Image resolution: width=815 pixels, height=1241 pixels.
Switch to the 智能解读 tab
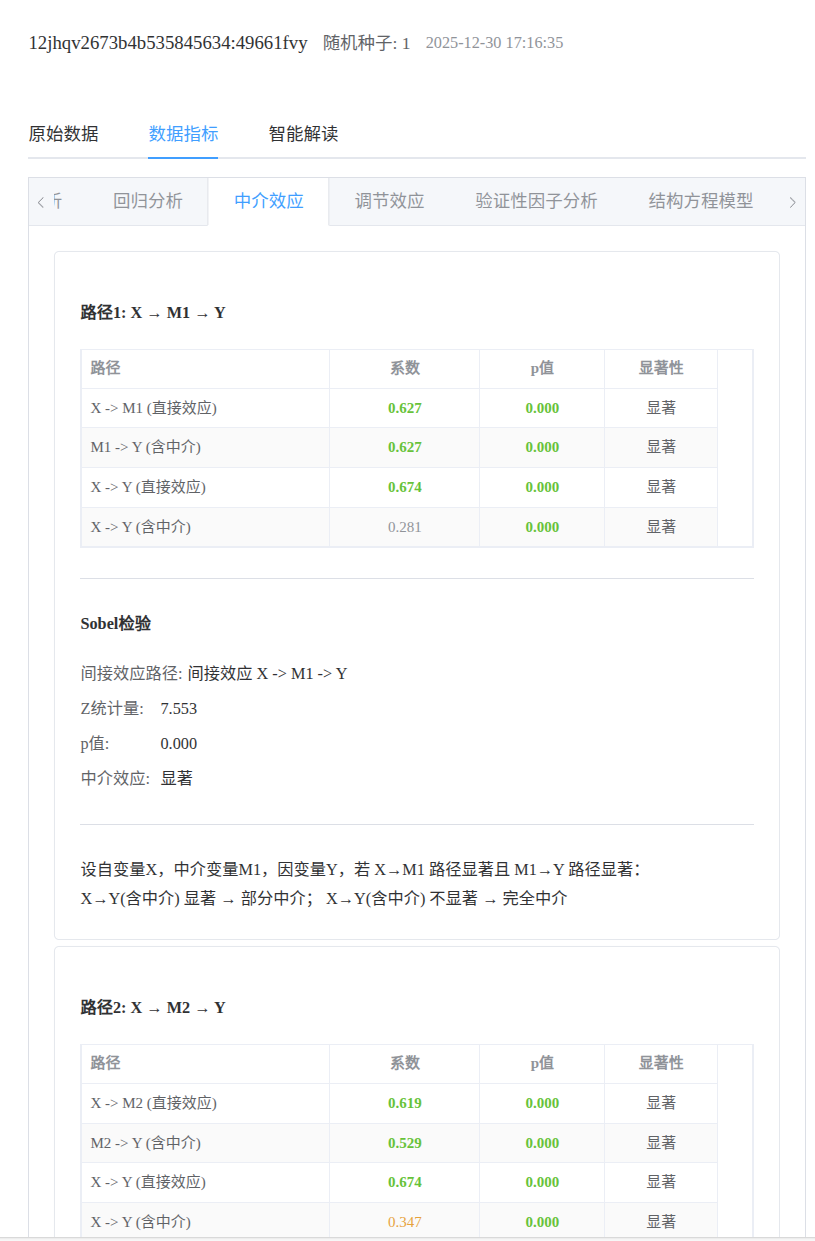click(x=302, y=134)
